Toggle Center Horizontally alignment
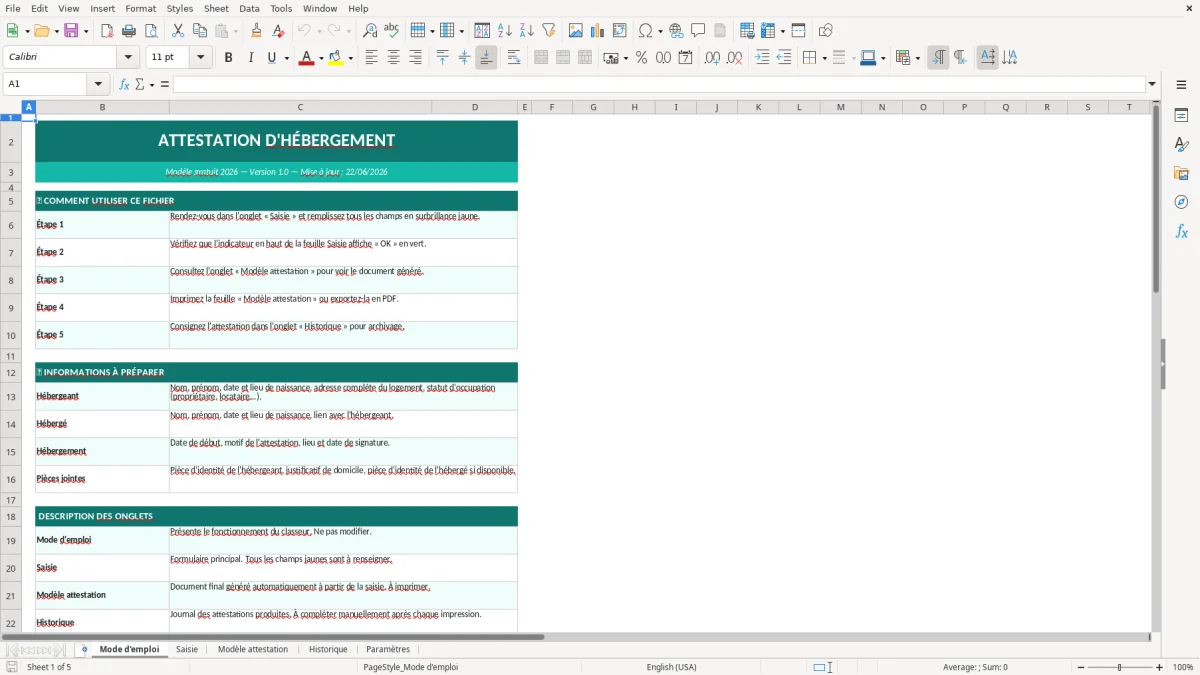The image size is (1200, 675). tap(393, 58)
